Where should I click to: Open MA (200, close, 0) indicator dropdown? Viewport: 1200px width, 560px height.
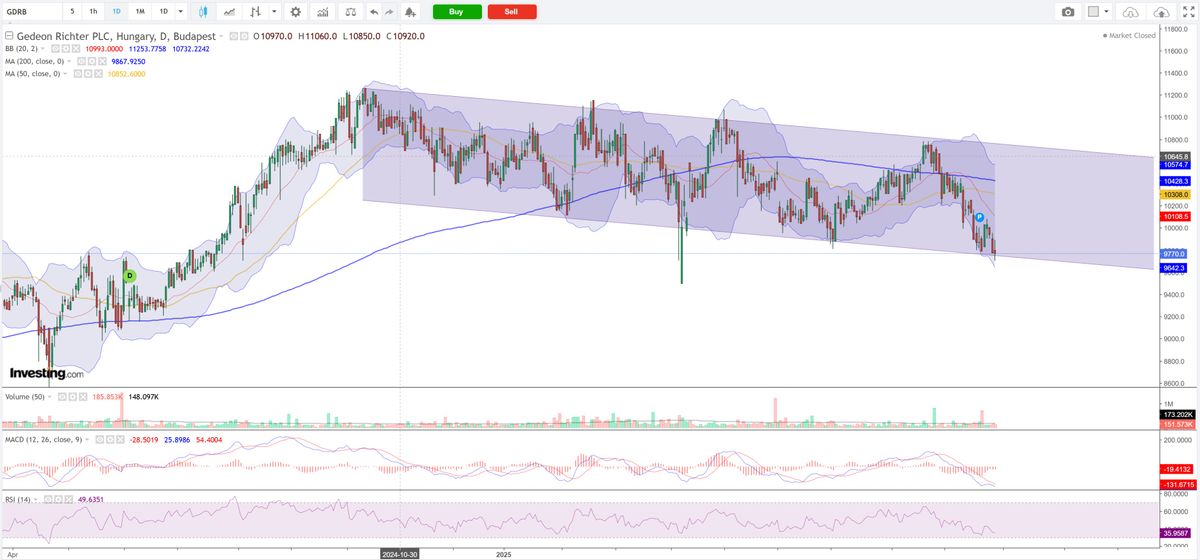click(69, 61)
